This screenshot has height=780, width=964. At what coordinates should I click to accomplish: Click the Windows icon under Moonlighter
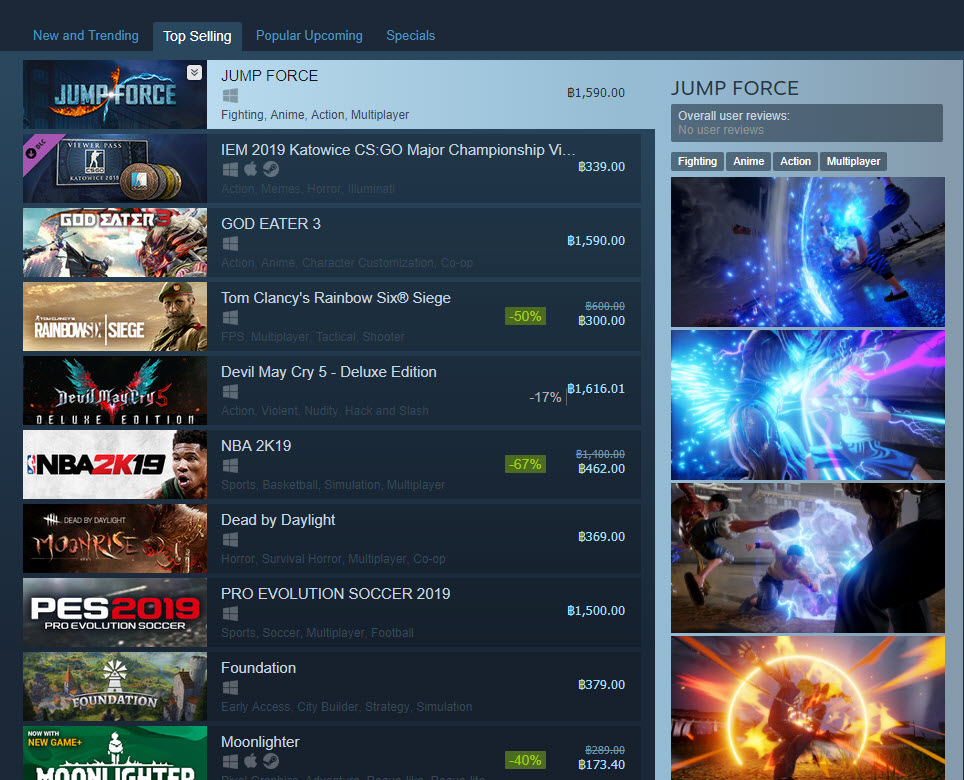[x=230, y=762]
